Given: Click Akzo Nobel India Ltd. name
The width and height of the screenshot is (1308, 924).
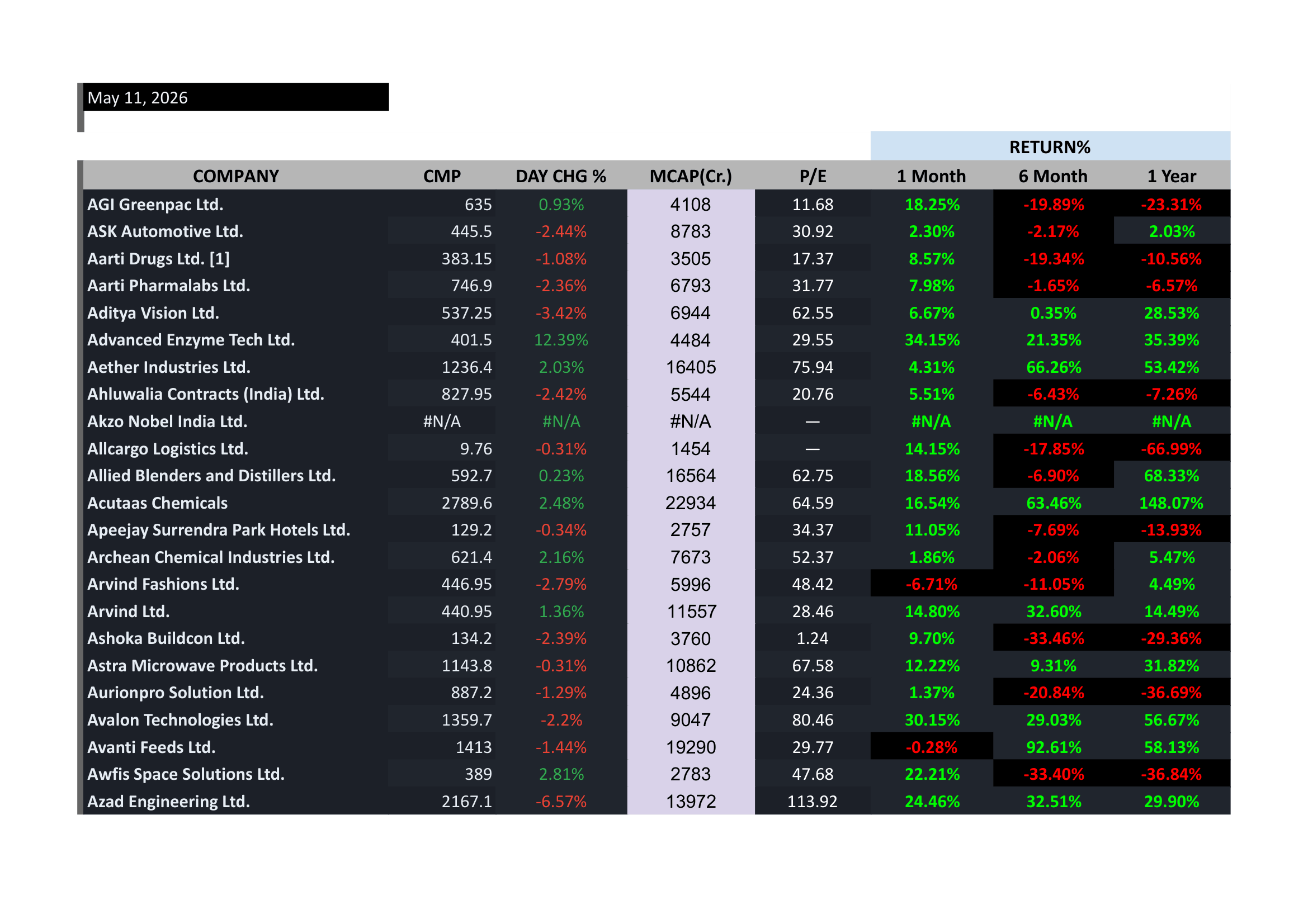Looking at the screenshot, I should 167,421.
